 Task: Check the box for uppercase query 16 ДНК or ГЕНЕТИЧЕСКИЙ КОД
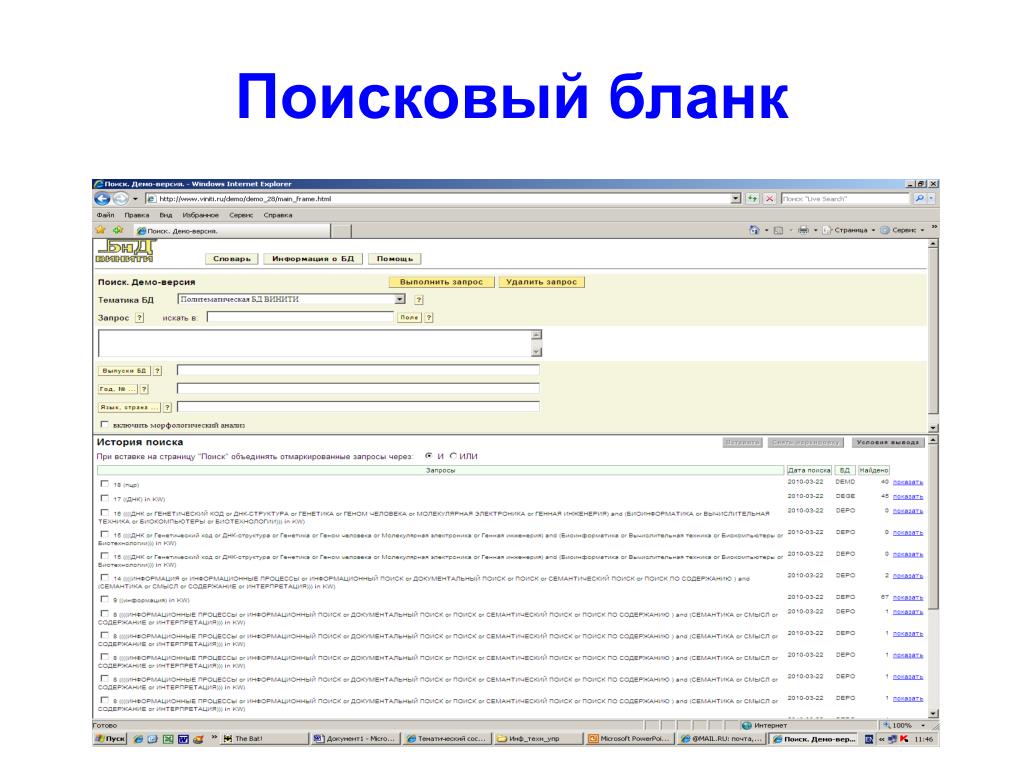pos(104,513)
